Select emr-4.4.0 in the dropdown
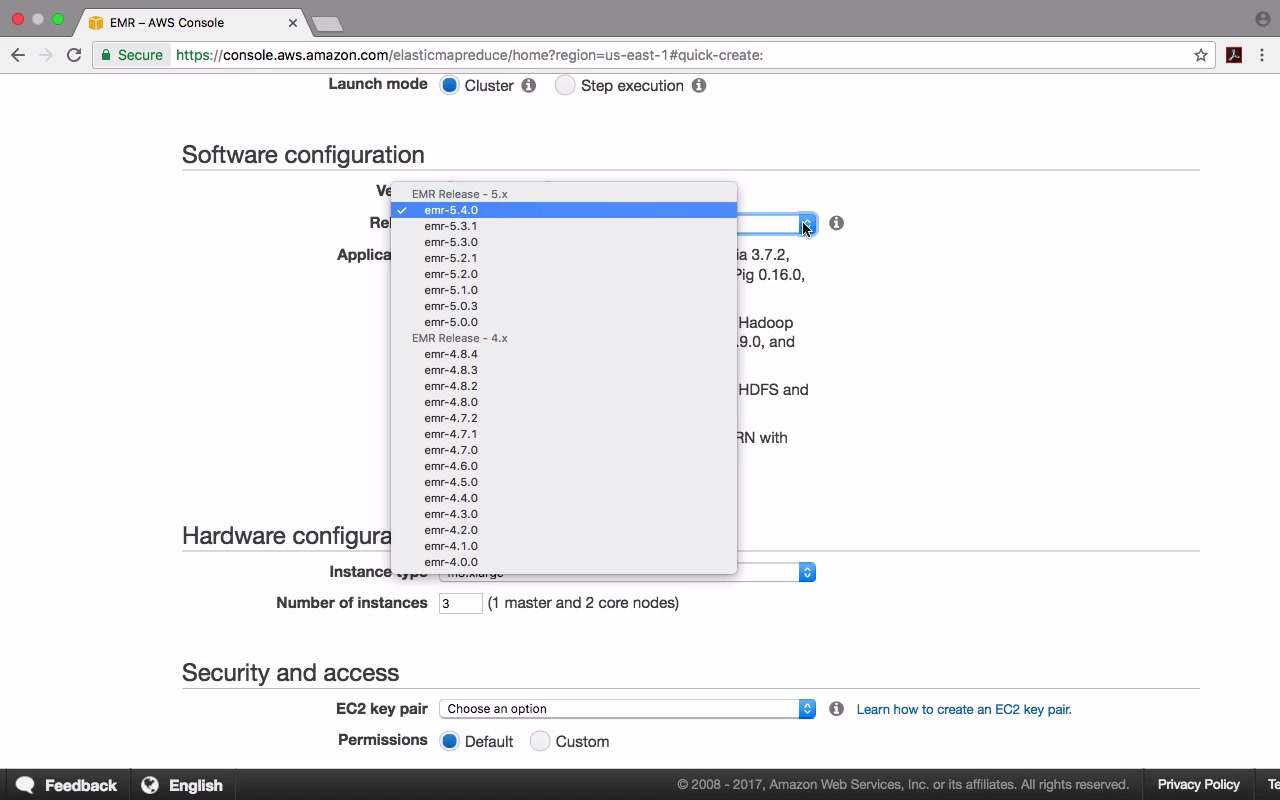The height and width of the screenshot is (800, 1280). [564, 498]
